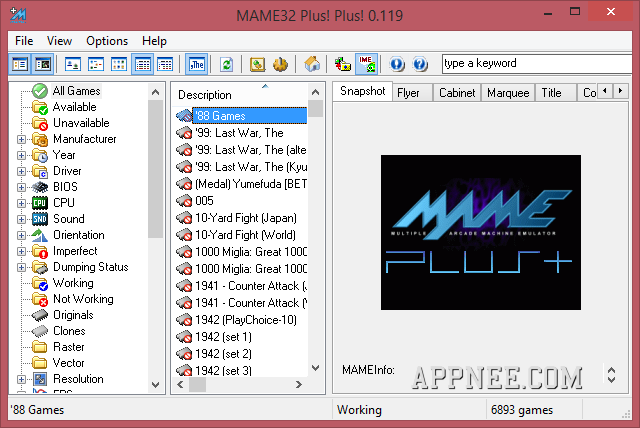Click the red cross folder toolbar icon
This screenshot has width=640, height=428.
pyautogui.click(x=343, y=64)
